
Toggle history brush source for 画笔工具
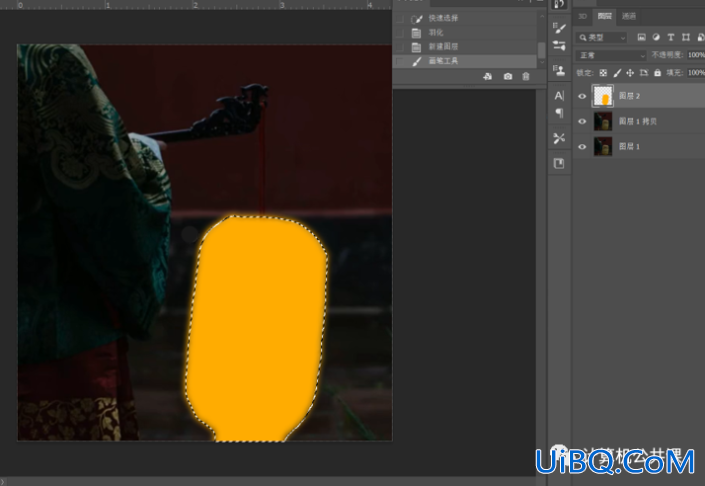pyautogui.click(x=399, y=61)
